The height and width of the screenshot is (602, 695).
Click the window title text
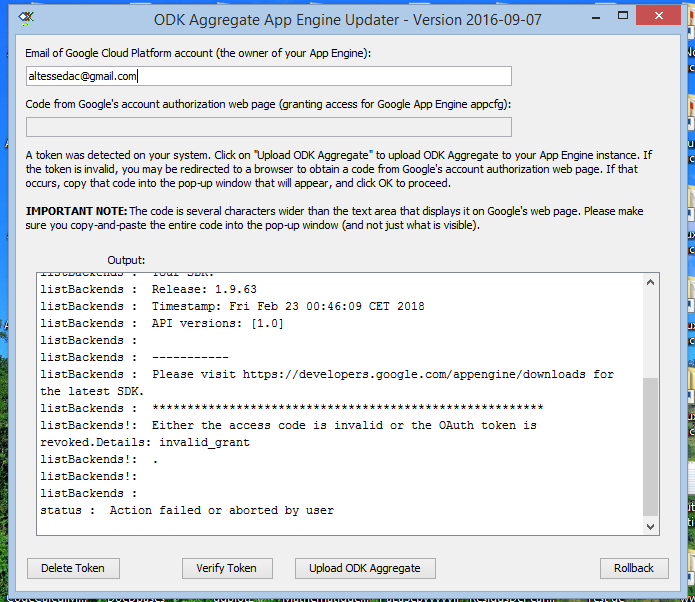tap(348, 20)
